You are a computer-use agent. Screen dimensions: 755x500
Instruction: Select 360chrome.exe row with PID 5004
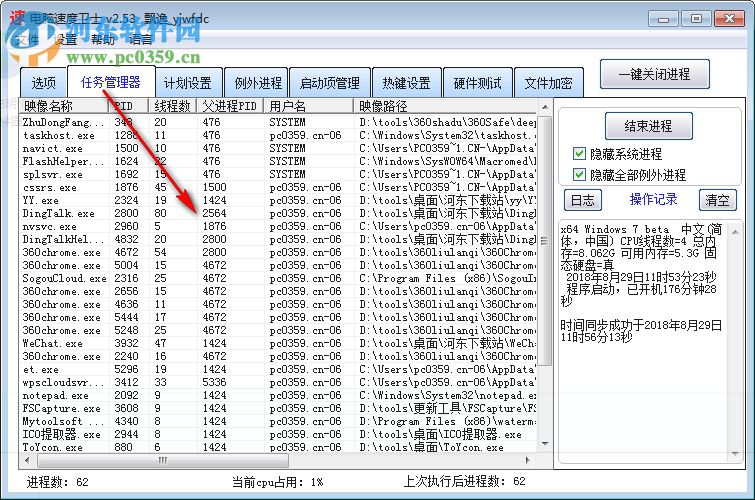(278, 265)
